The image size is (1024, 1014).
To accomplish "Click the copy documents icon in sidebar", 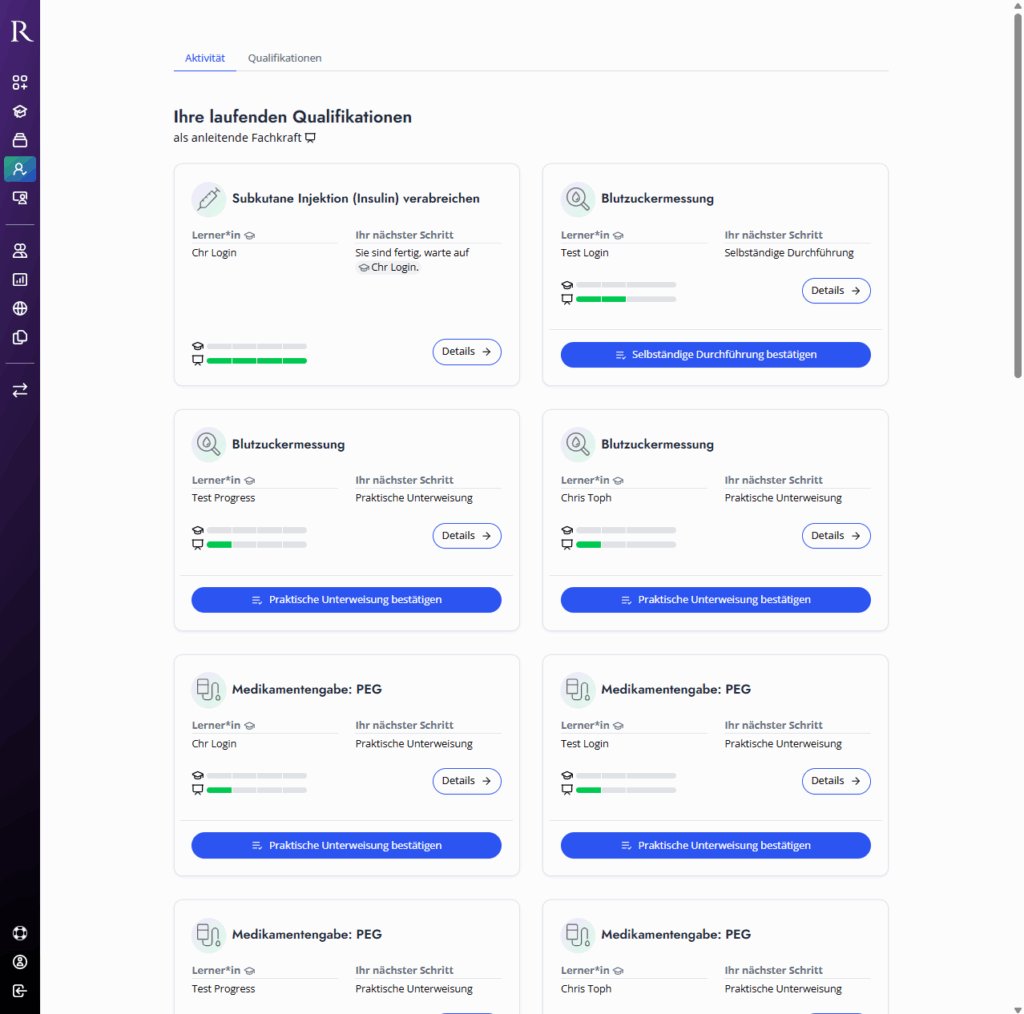I will [x=20, y=338].
